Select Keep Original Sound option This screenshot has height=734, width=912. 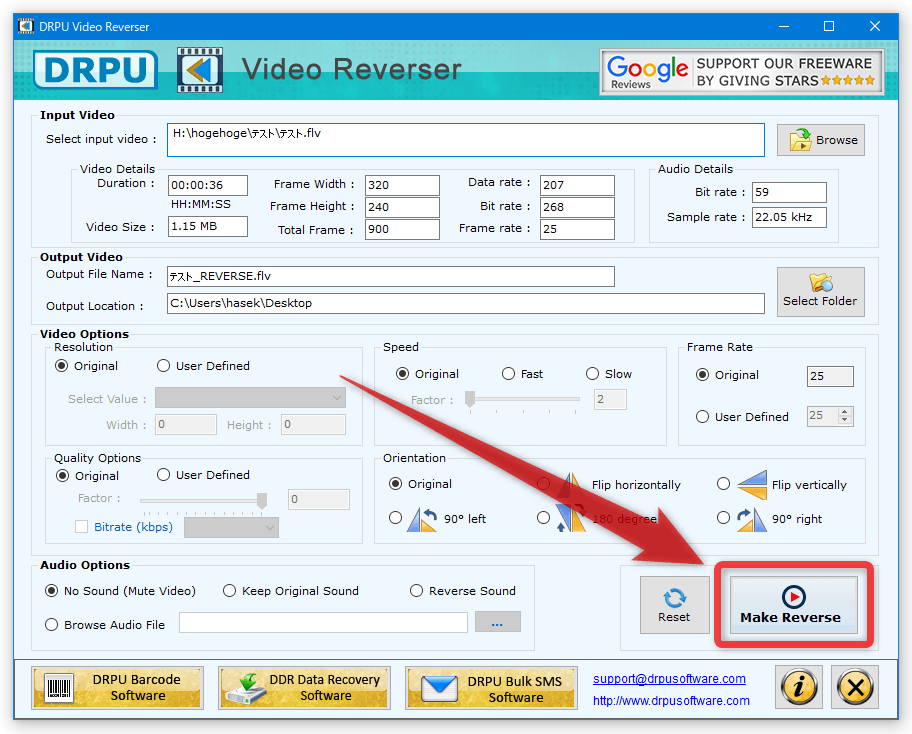230,591
